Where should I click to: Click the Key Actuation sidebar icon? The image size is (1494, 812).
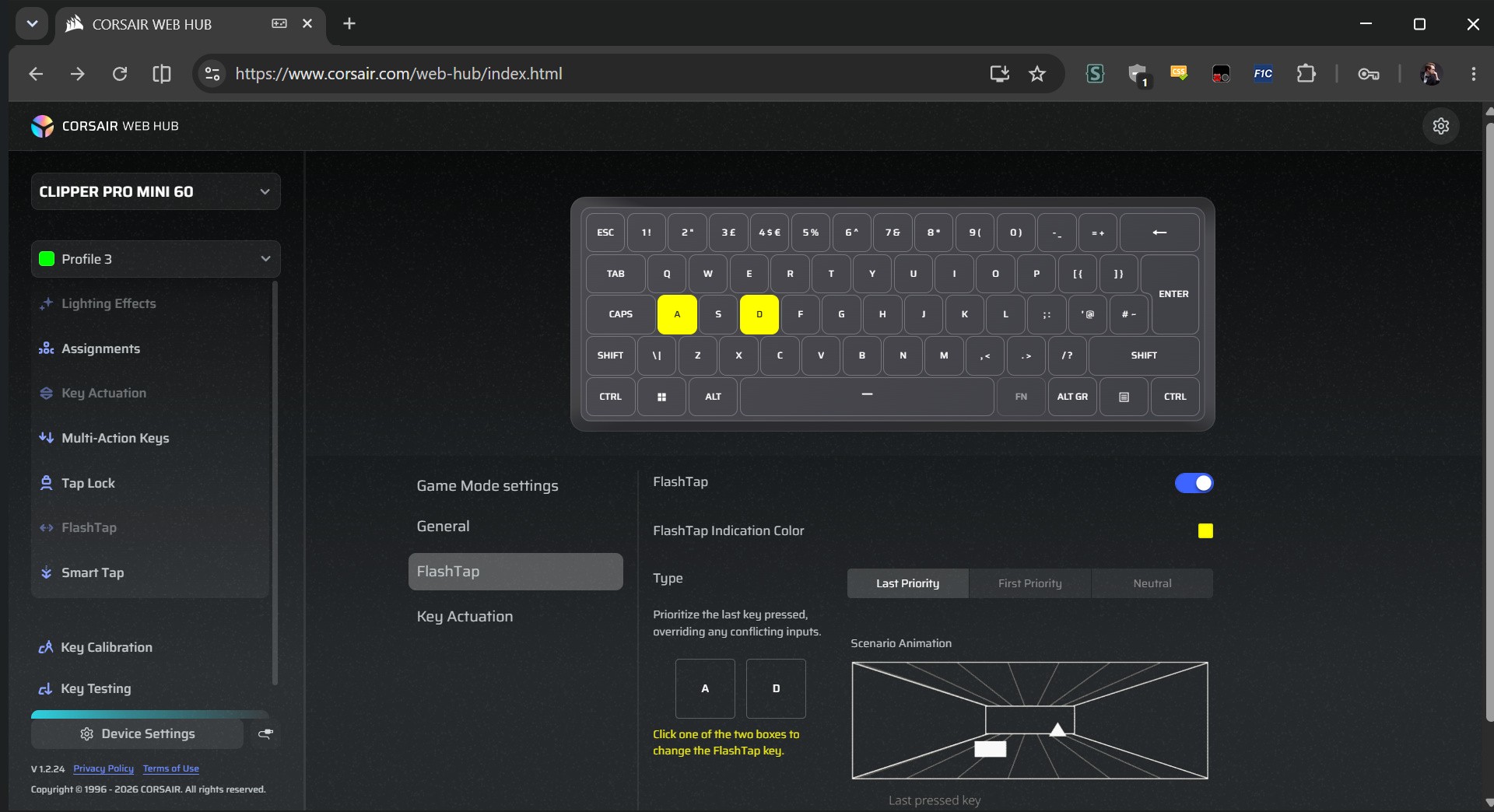[46, 394]
